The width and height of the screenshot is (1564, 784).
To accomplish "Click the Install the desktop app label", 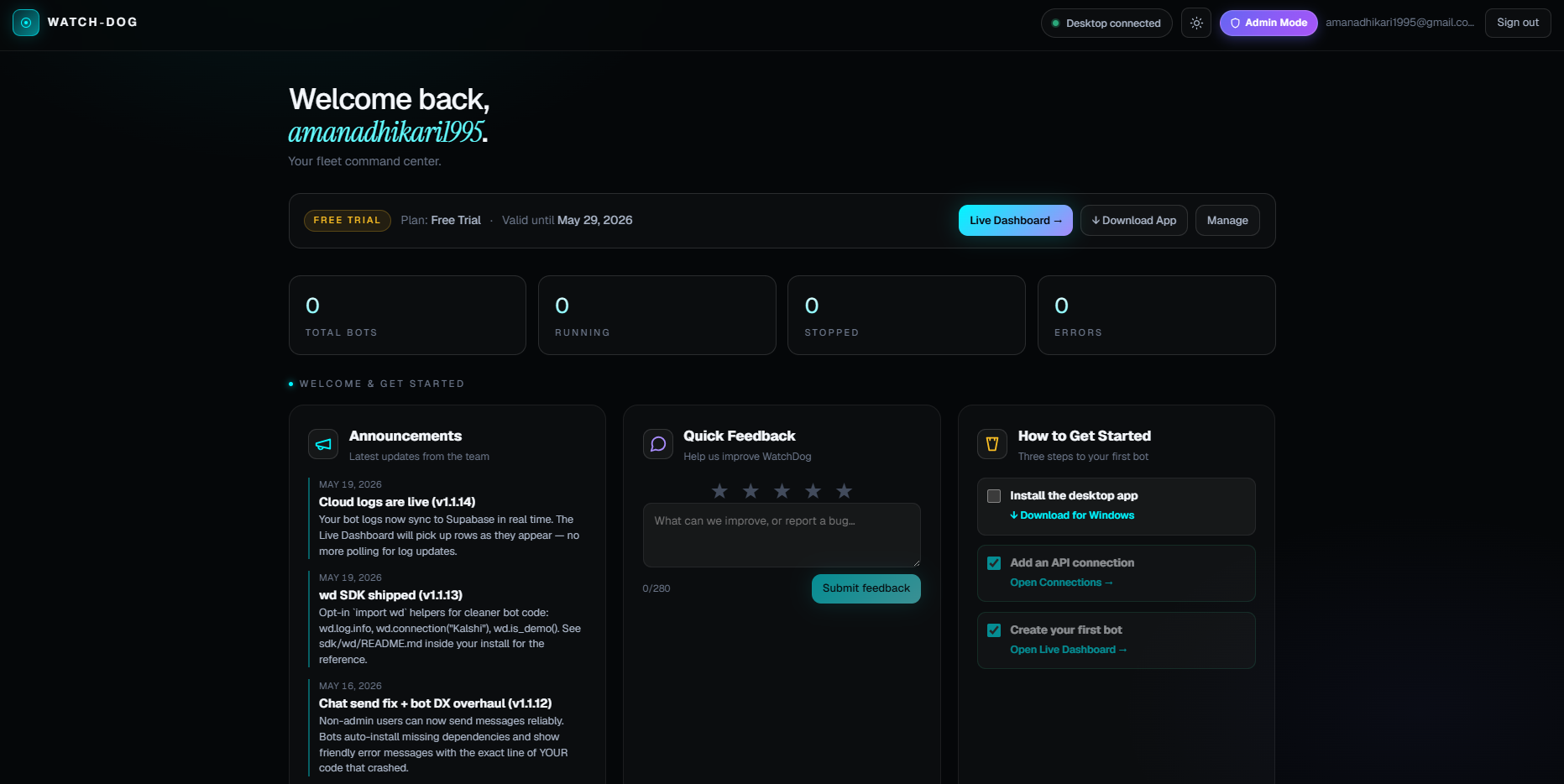I will point(1074,496).
